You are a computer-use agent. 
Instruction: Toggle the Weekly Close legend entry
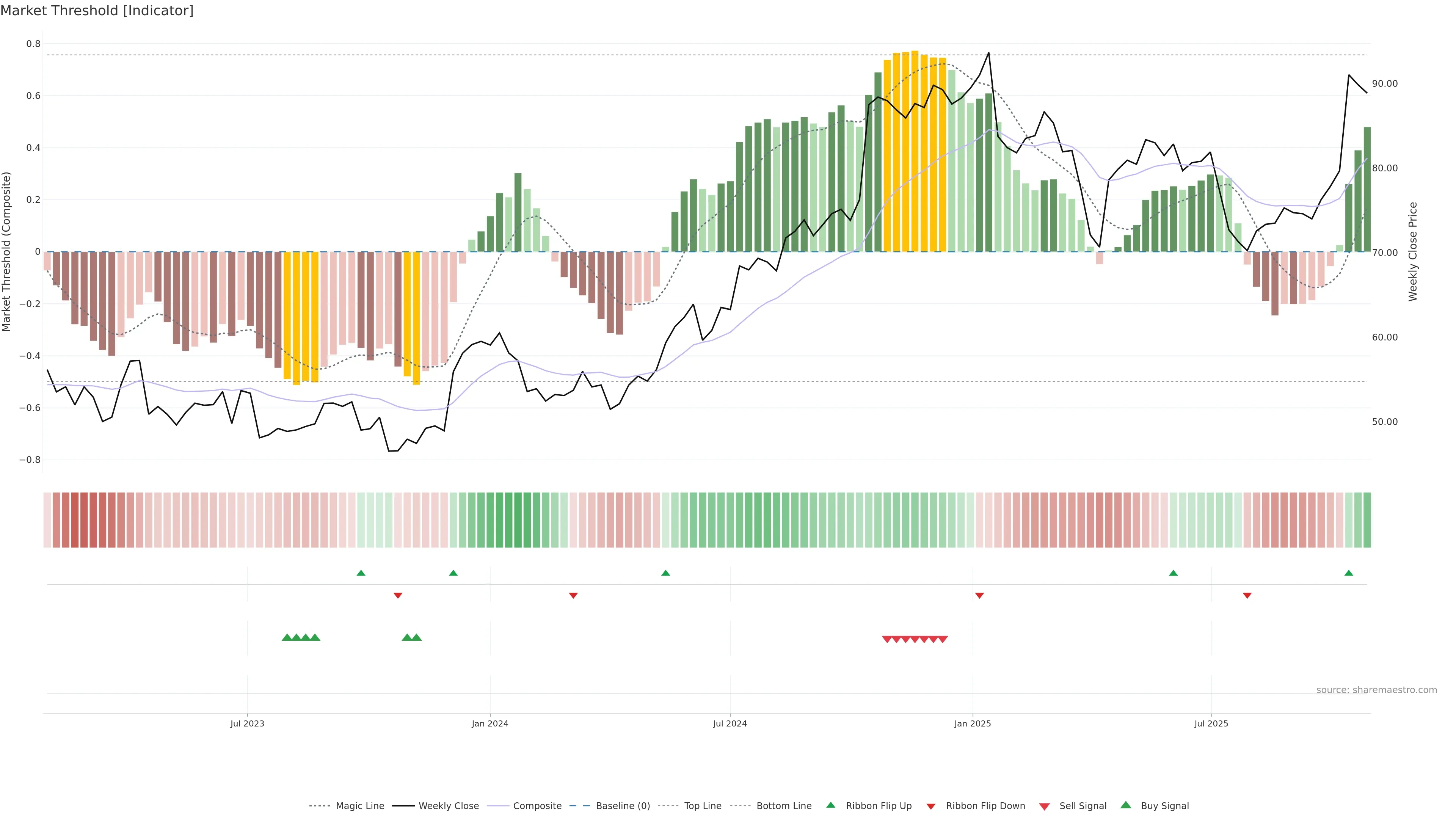click(448, 806)
